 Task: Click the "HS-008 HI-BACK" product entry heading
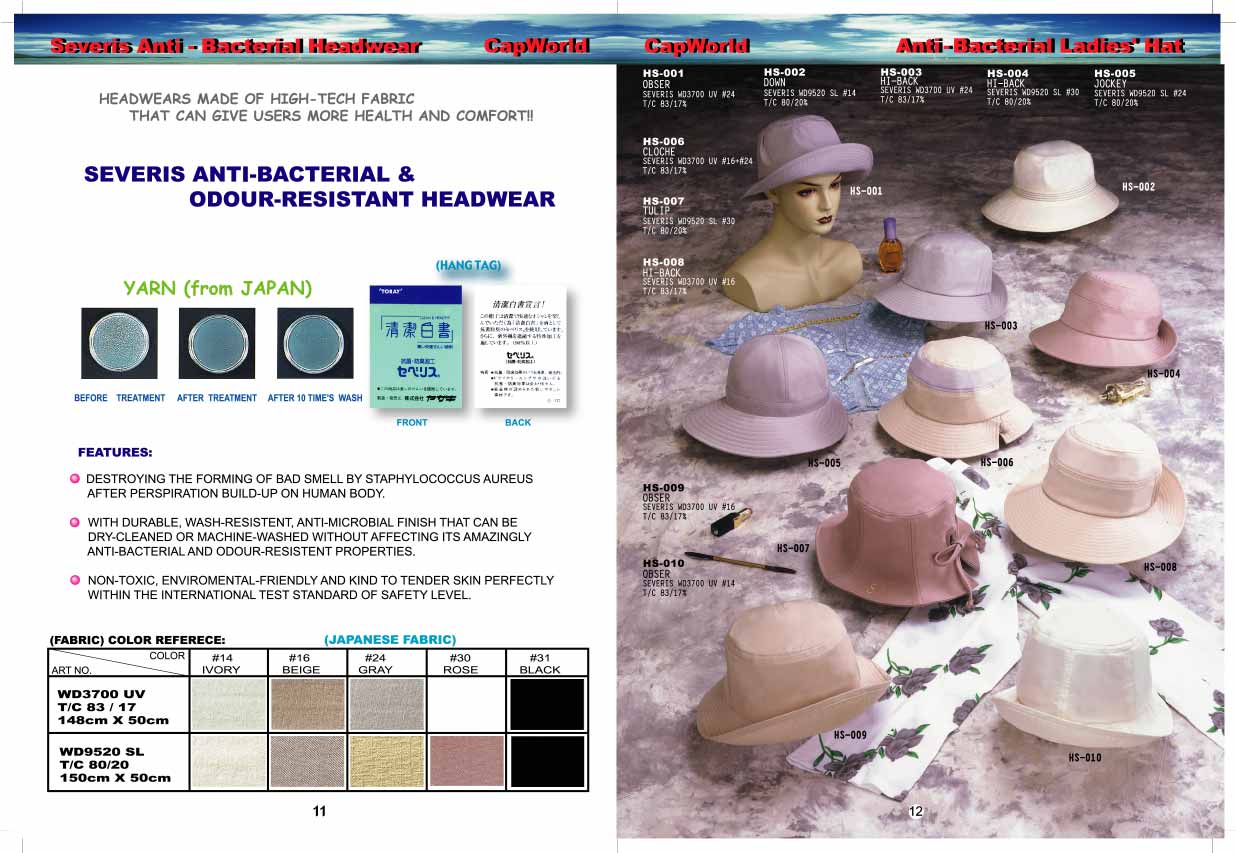click(663, 267)
